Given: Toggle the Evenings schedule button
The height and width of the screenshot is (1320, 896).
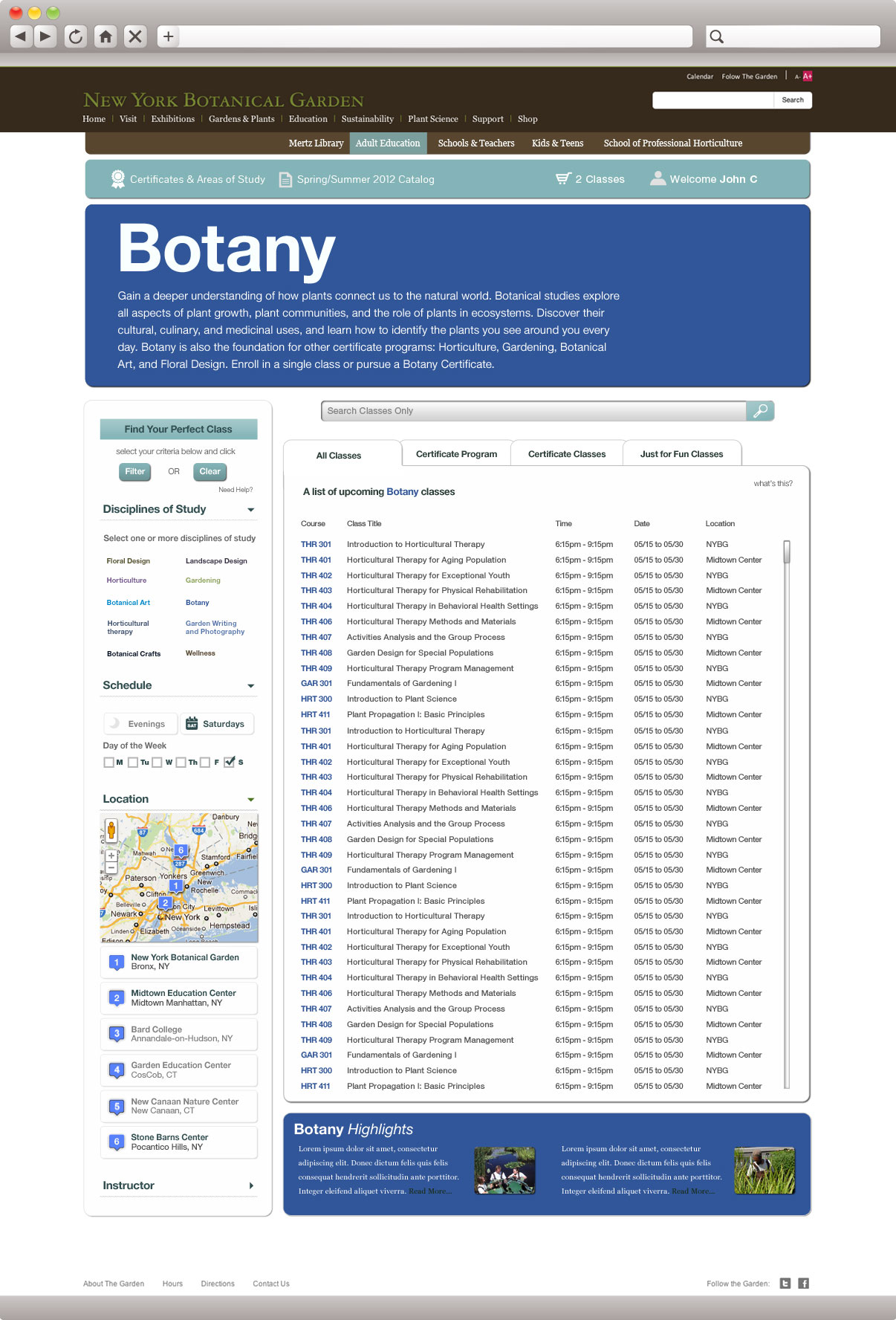Looking at the screenshot, I should (x=140, y=724).
